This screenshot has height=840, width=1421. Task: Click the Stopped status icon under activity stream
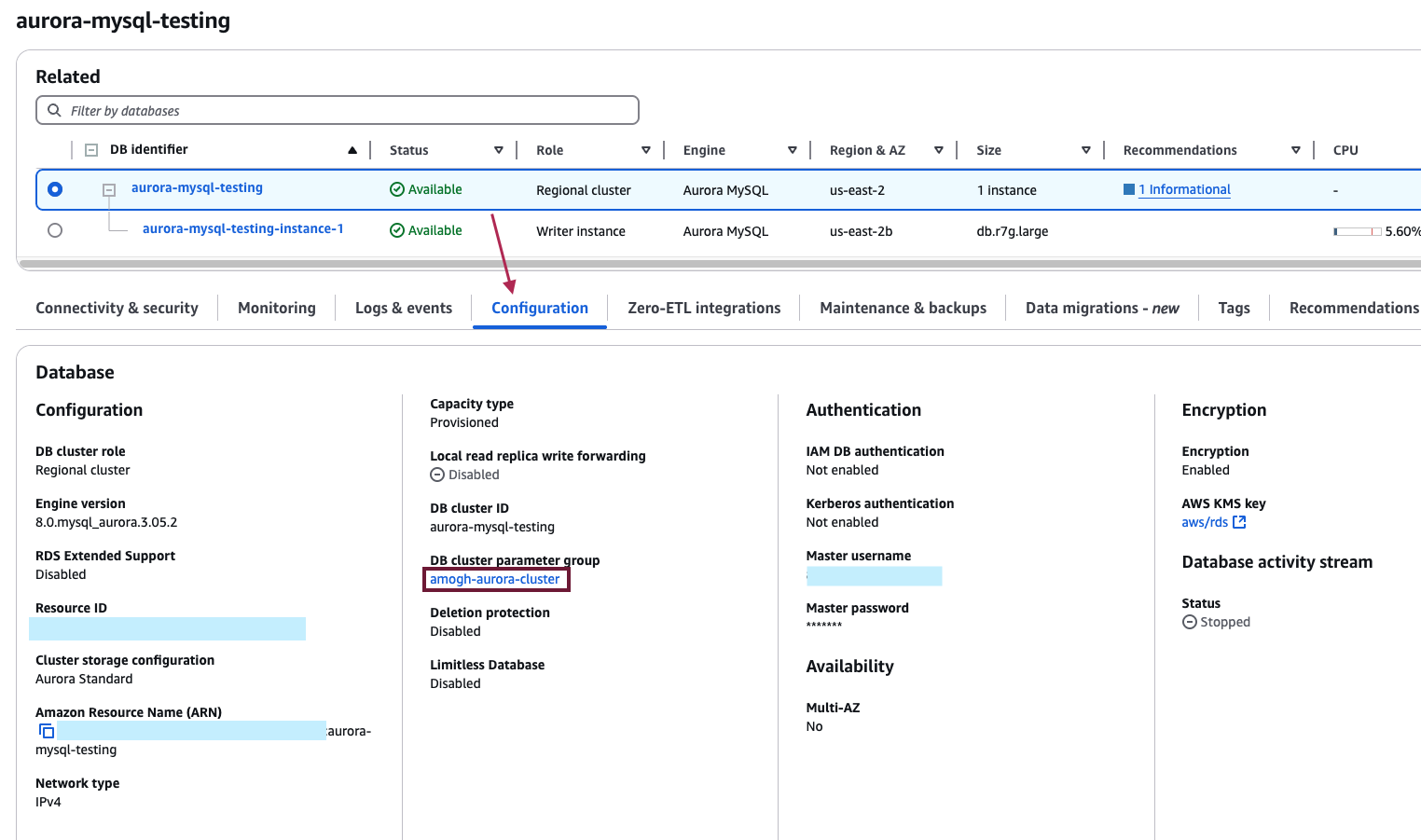[x=1190, y=622]
